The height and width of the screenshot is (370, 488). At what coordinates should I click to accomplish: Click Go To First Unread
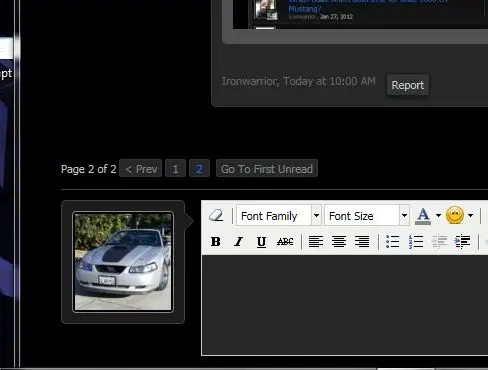coord(267,169)
